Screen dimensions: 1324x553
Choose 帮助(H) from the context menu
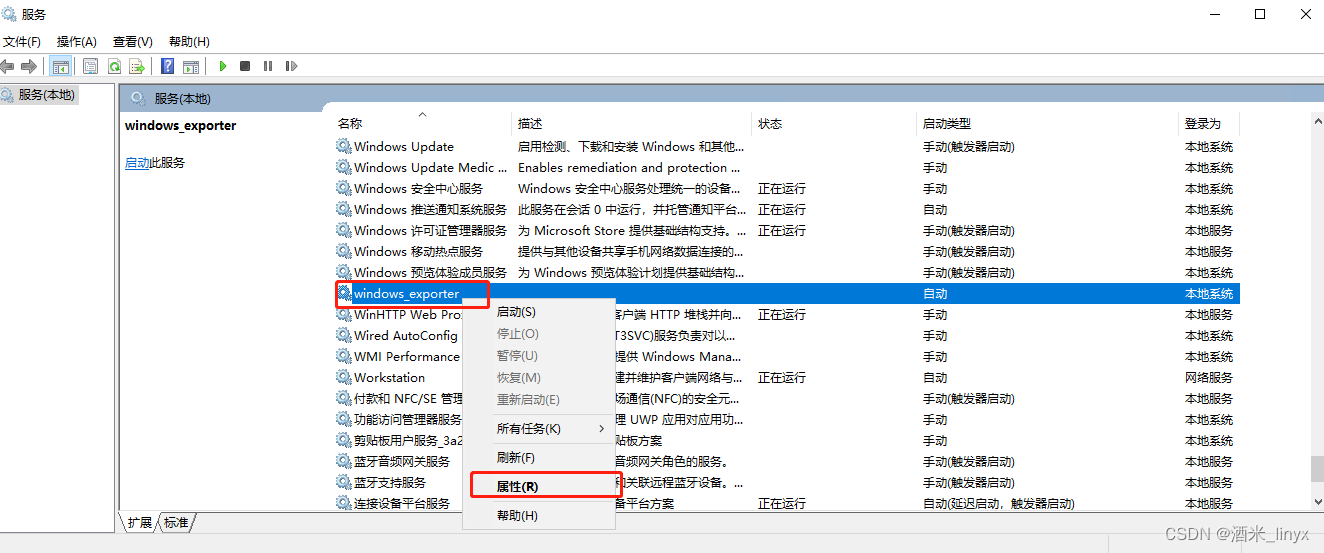pos(538,515)
